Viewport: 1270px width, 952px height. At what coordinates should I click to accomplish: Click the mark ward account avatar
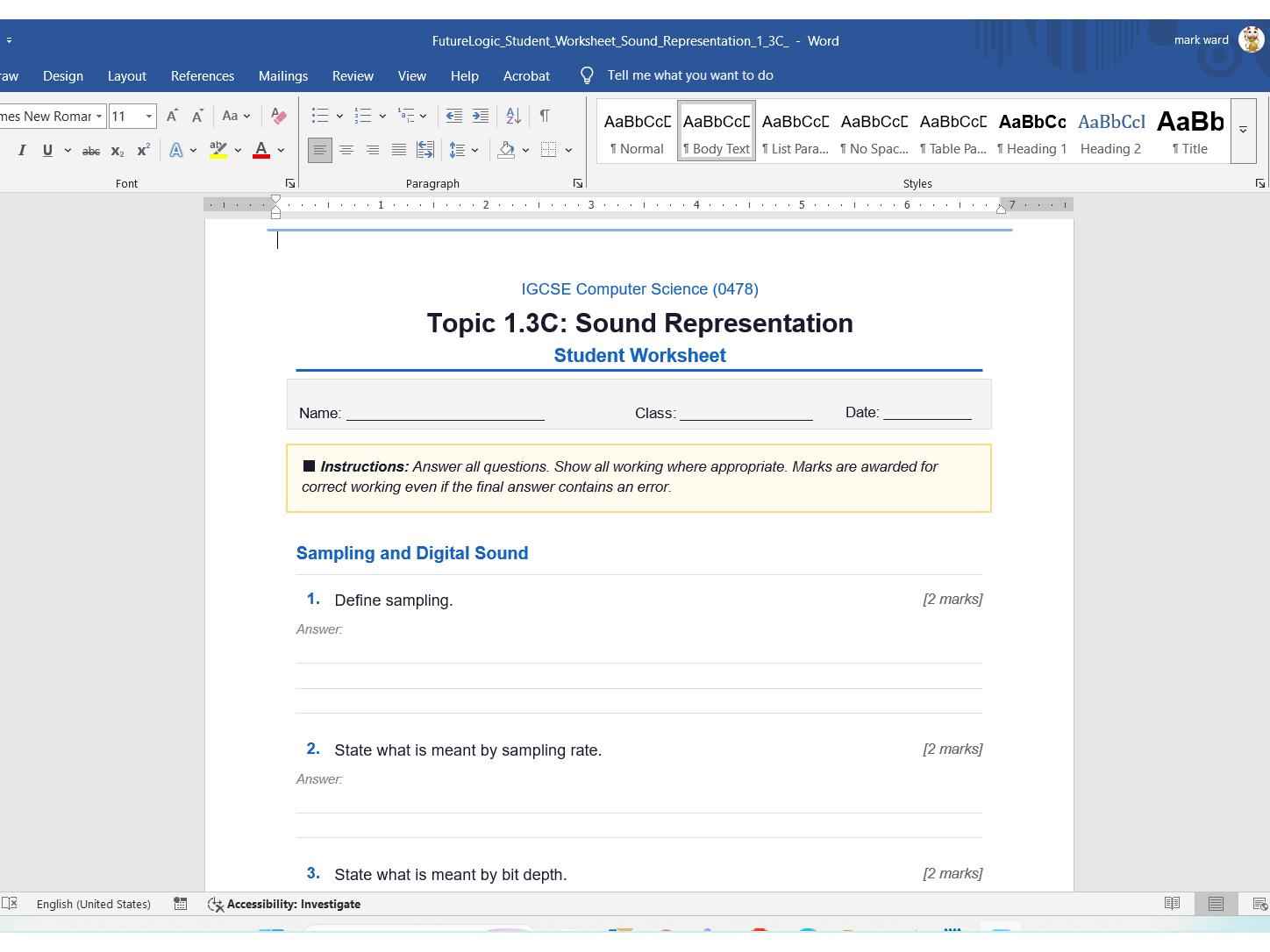click(x=1252, y=39)
